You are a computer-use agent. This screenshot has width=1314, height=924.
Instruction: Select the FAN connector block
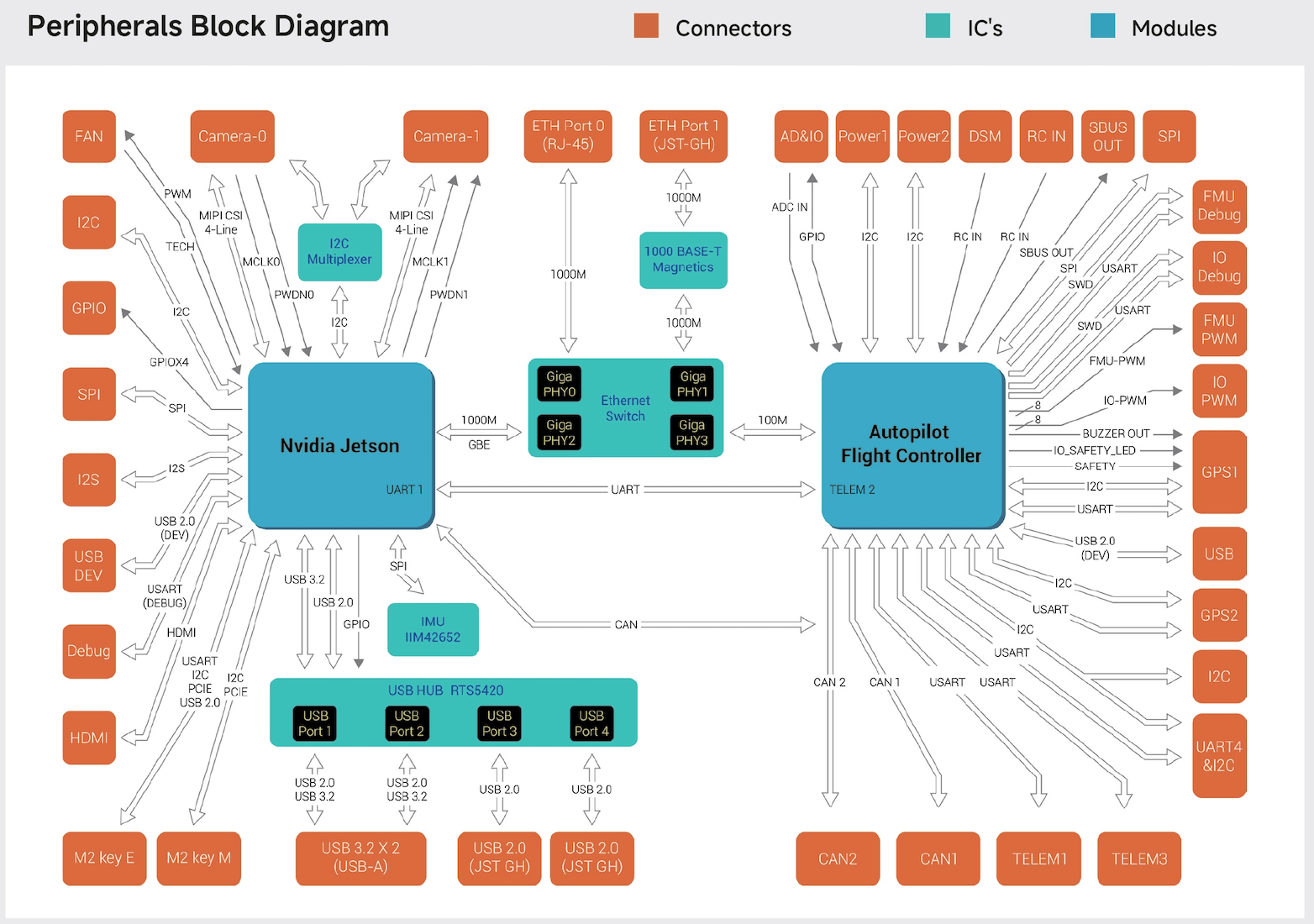[x=89, y=136]
